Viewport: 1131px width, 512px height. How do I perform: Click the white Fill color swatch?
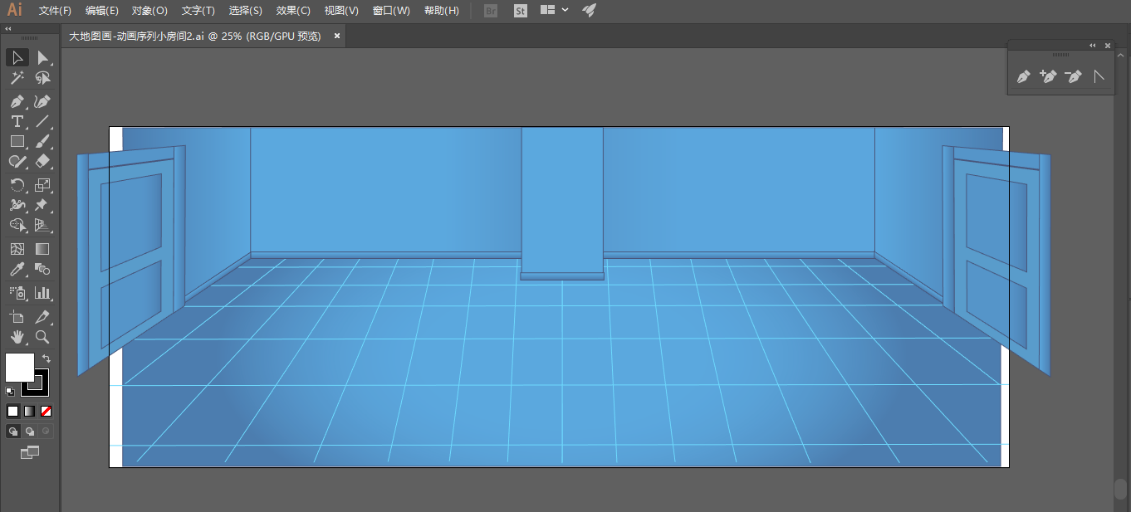pyautogui.click(x=19, y=367)
